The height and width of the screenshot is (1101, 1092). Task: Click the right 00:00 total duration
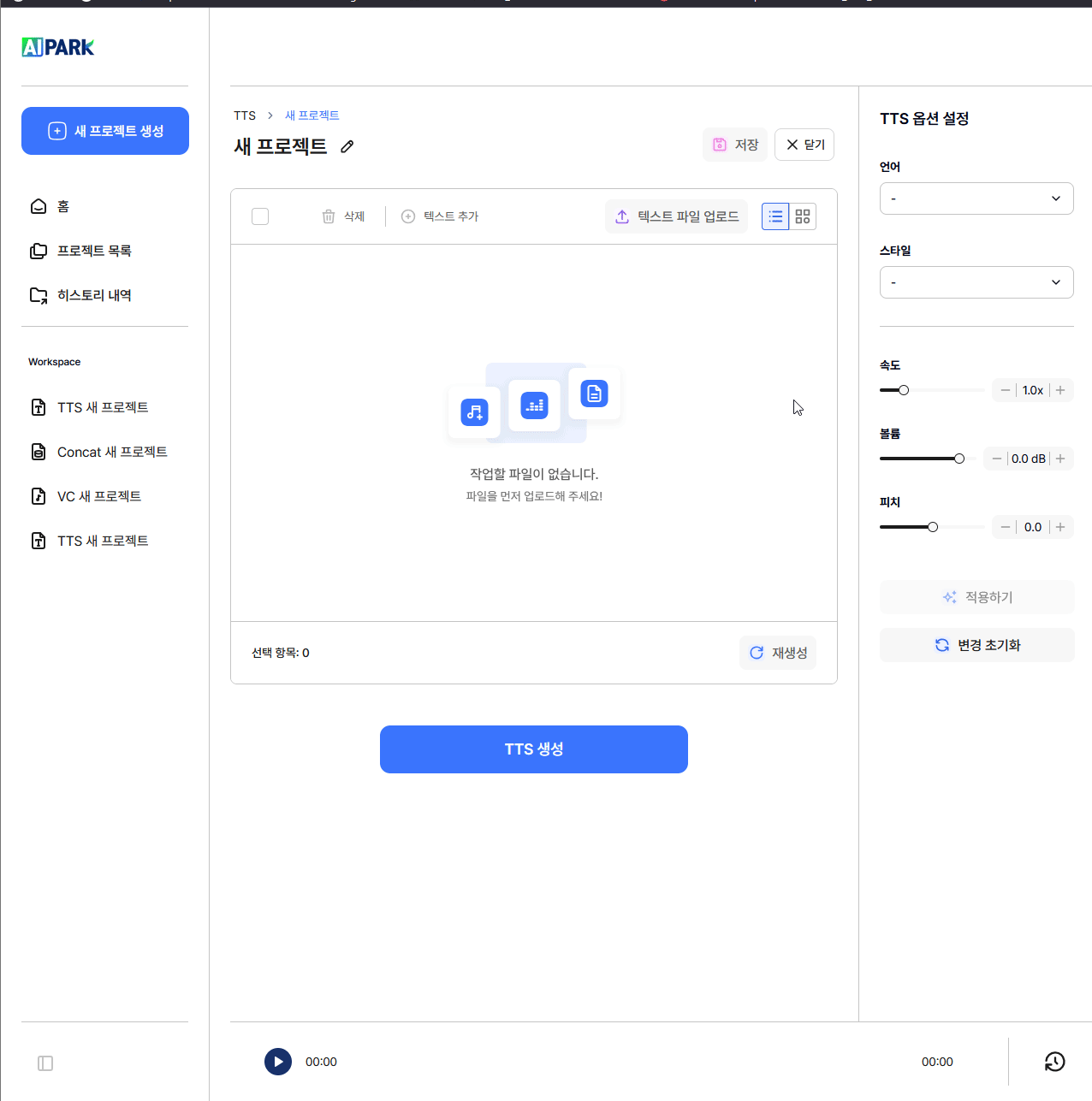(937, 1062)
